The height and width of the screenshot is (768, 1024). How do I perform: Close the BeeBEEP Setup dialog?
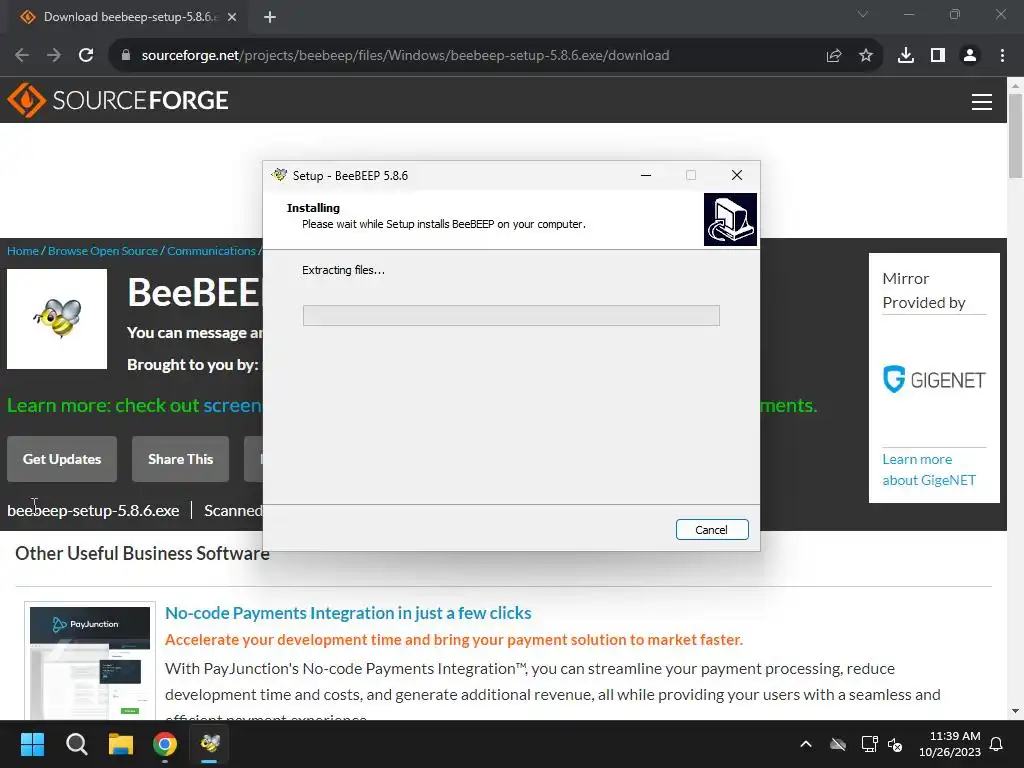click(737, 175)
